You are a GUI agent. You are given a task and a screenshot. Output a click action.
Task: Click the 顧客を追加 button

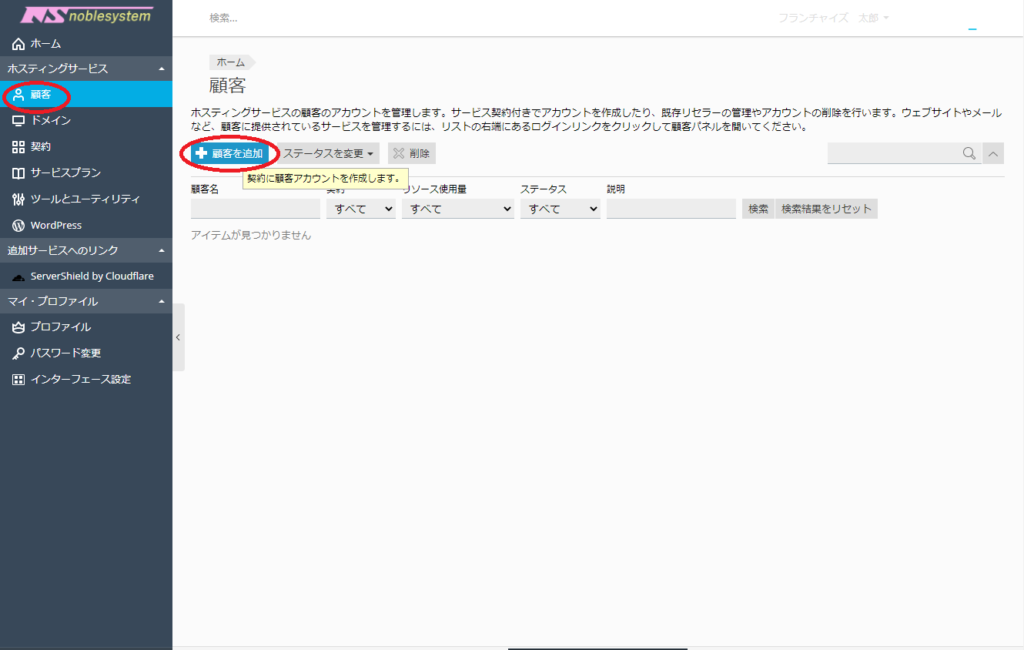pos(230,154)
